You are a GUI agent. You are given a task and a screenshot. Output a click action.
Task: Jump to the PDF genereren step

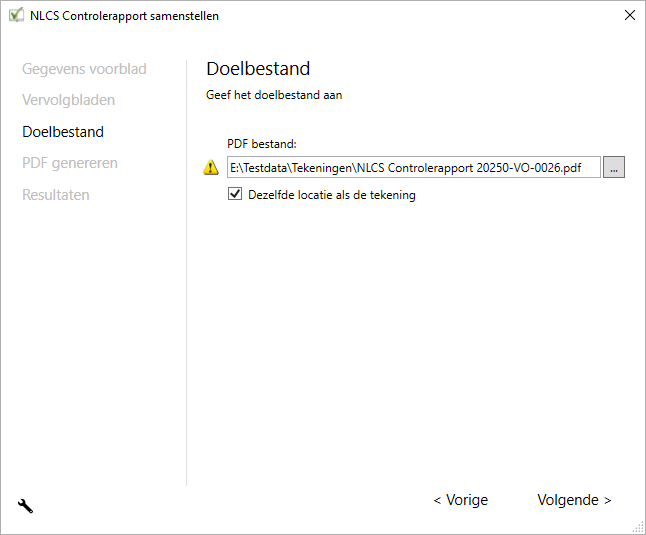click(x=70, y=163)
